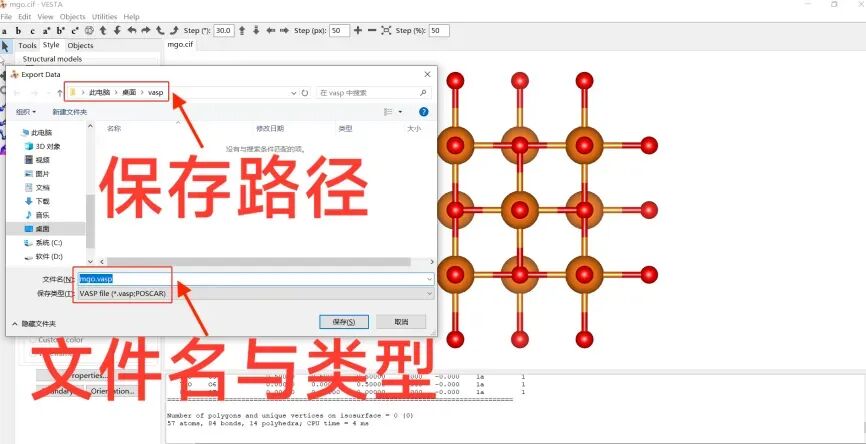View structure along the a axis
Image resolution: width=866 pixels, height=444 pixels.
pyautogui.click(x=4, y=31)
